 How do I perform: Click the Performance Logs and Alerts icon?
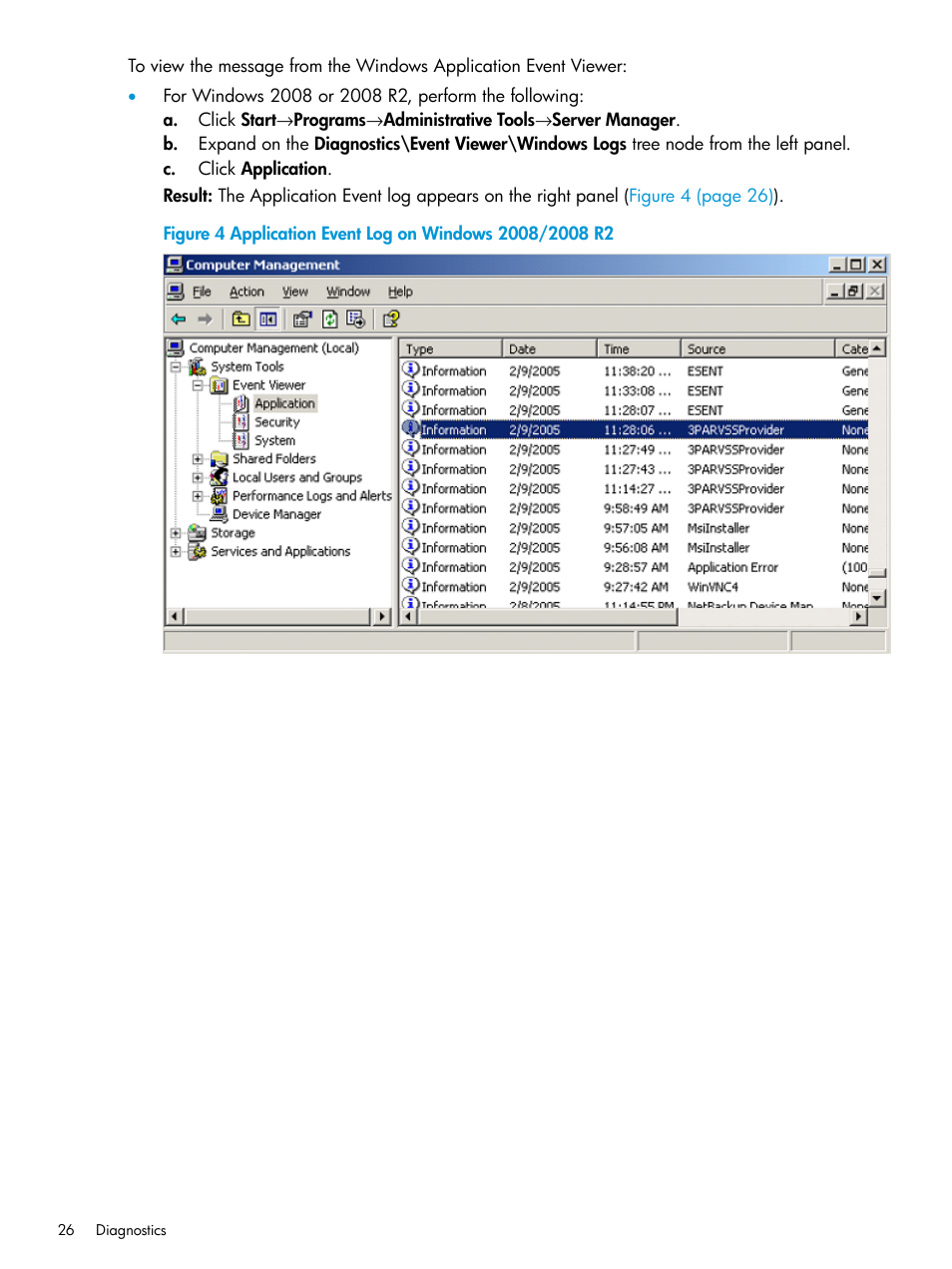(220, 496)
